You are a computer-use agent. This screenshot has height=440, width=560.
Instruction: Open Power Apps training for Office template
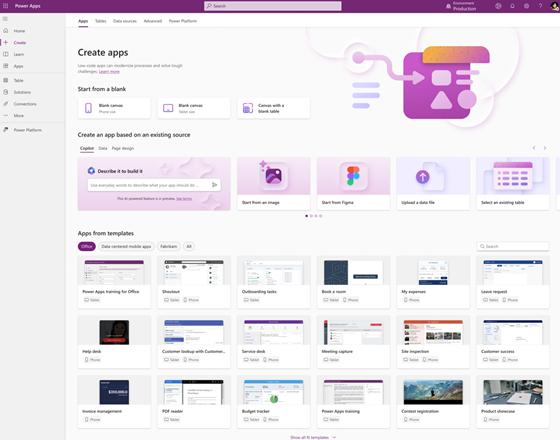(x=114, y=282)
